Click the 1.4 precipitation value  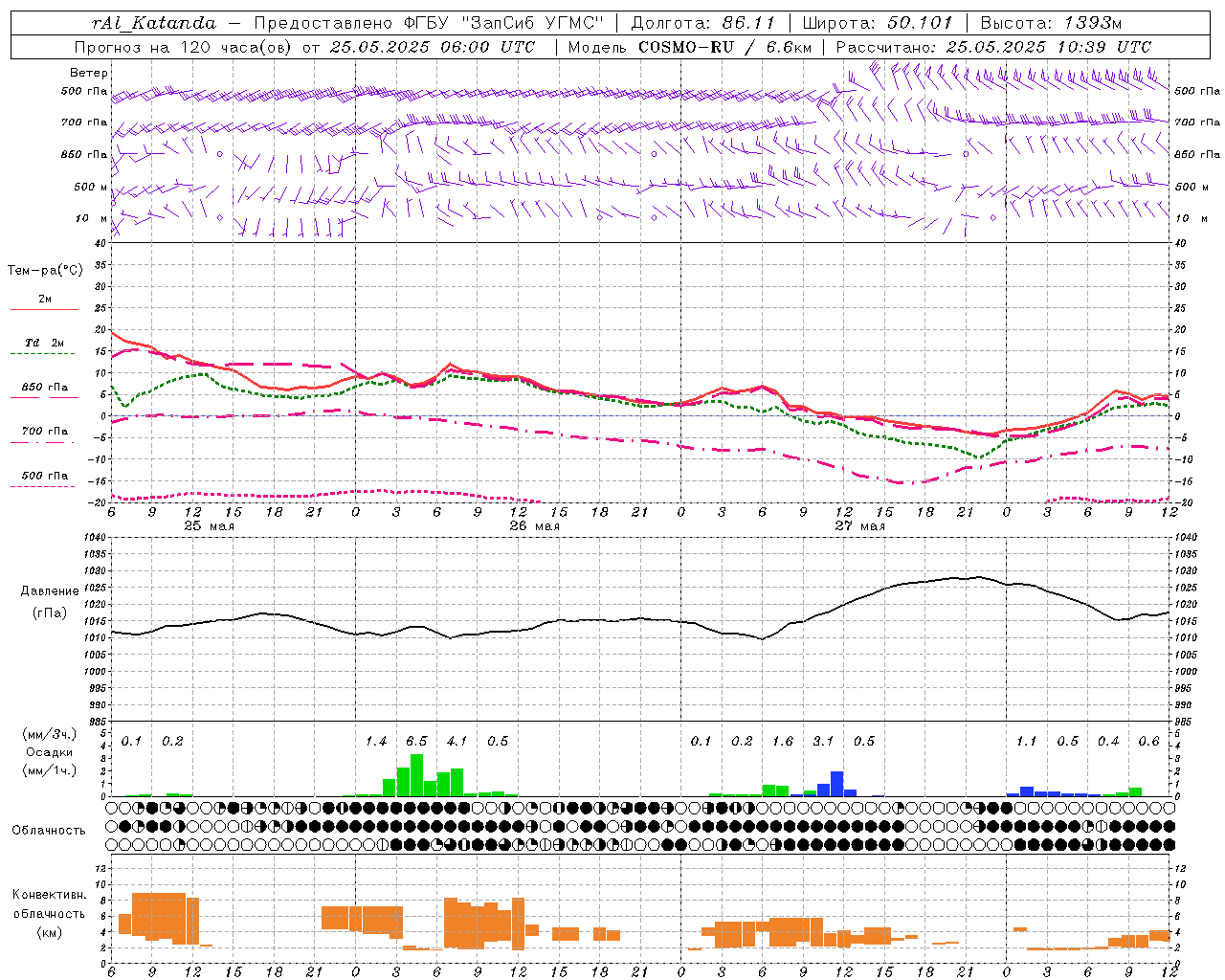point(376,742)
